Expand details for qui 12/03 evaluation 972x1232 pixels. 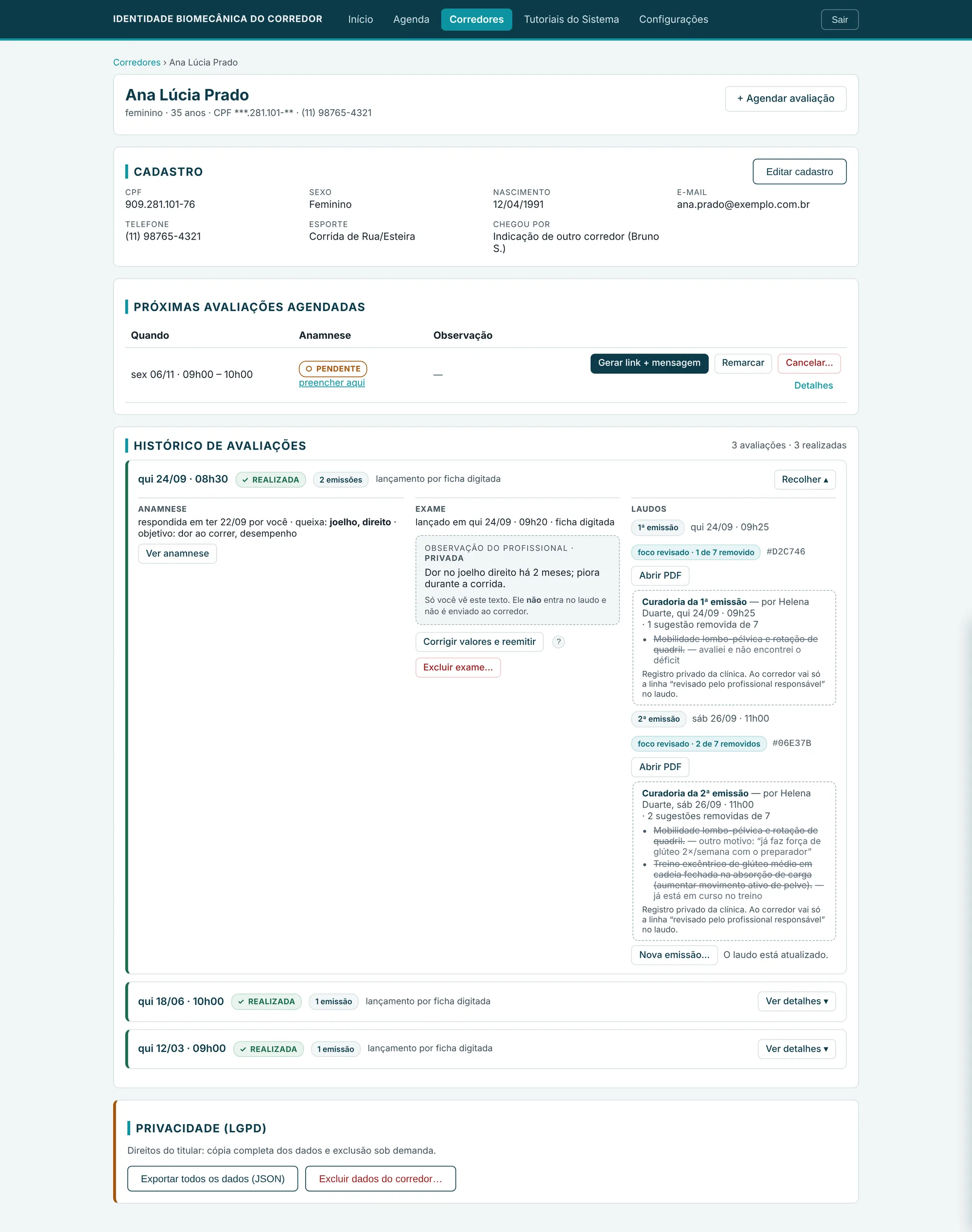797,1049
